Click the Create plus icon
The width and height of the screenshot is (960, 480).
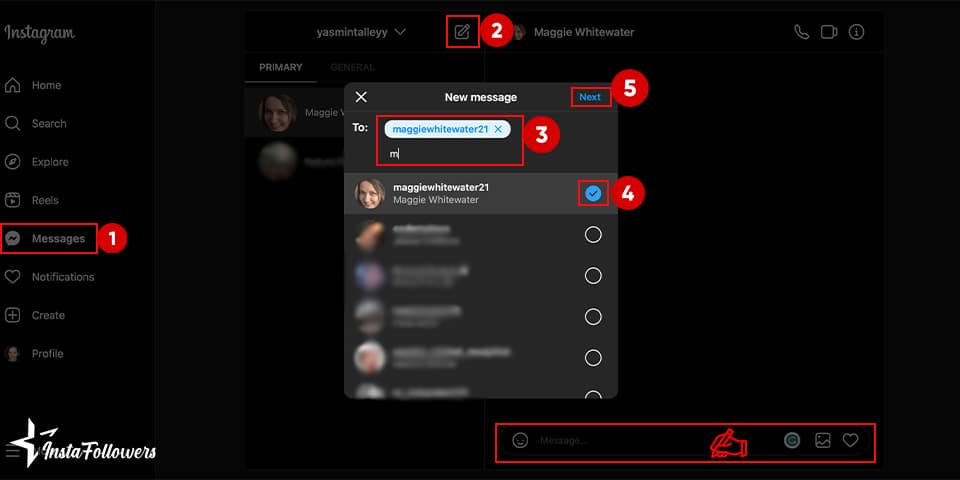coord(12,315)
